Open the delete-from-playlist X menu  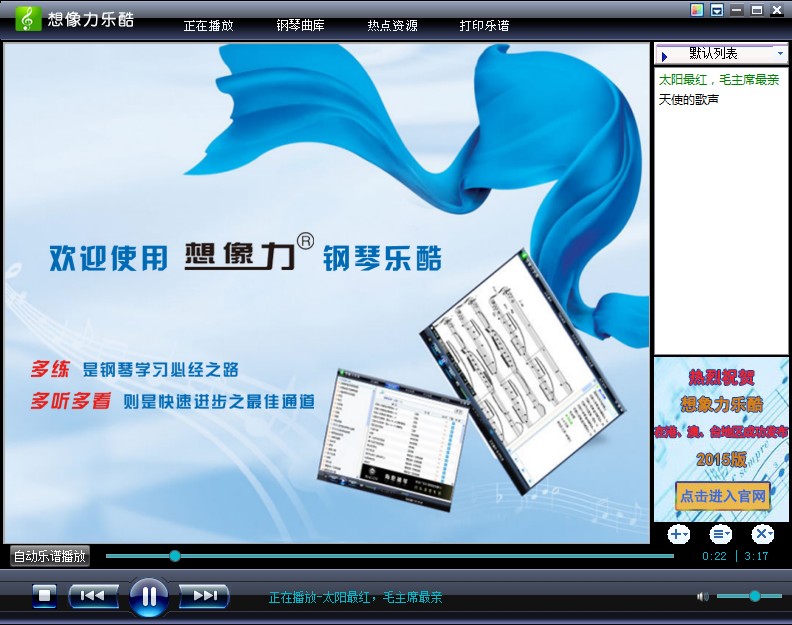[762, 534]
